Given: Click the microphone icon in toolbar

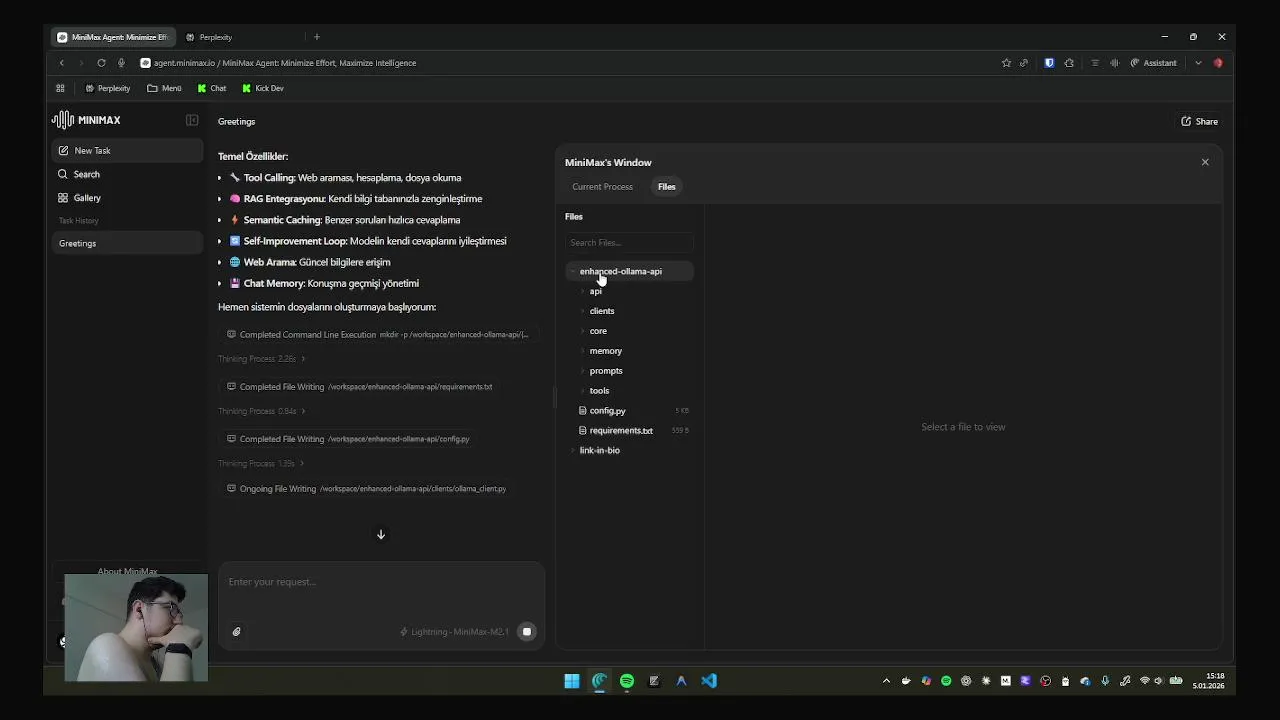Looking at the screenshot, I should 121,63.
